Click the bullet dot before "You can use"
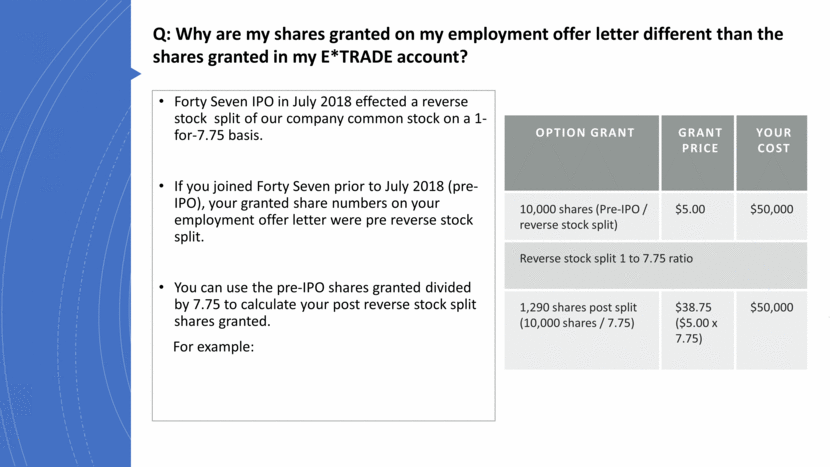The width and height of the screenshot is (830, 467). click(163, 289)
